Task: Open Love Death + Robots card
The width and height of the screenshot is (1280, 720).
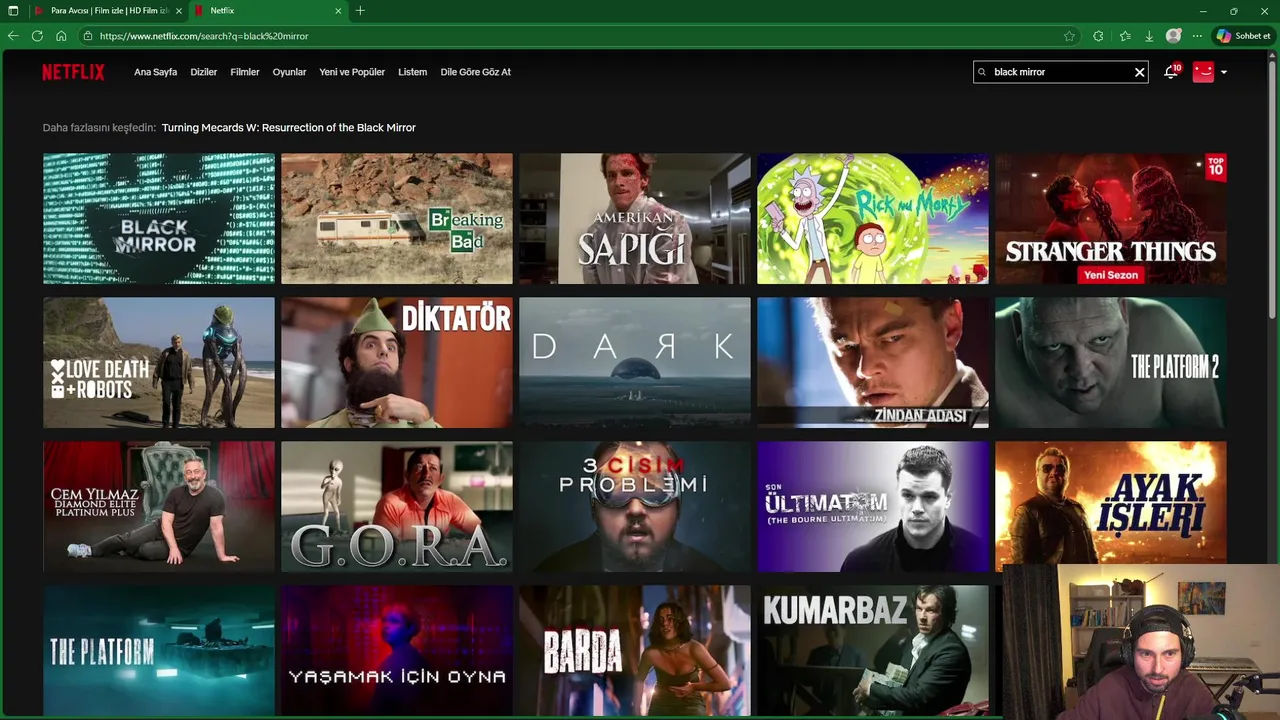Action: (159, 363)
